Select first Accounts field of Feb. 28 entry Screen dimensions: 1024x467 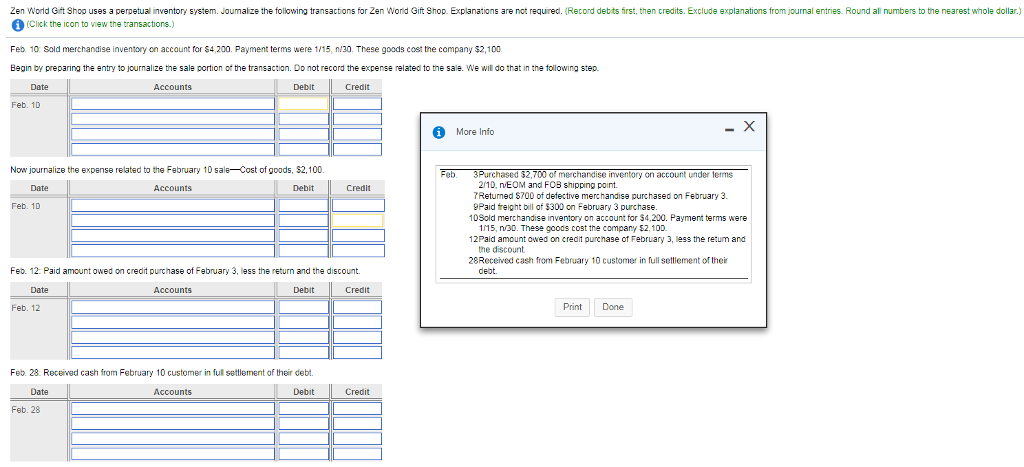[173, 409]
